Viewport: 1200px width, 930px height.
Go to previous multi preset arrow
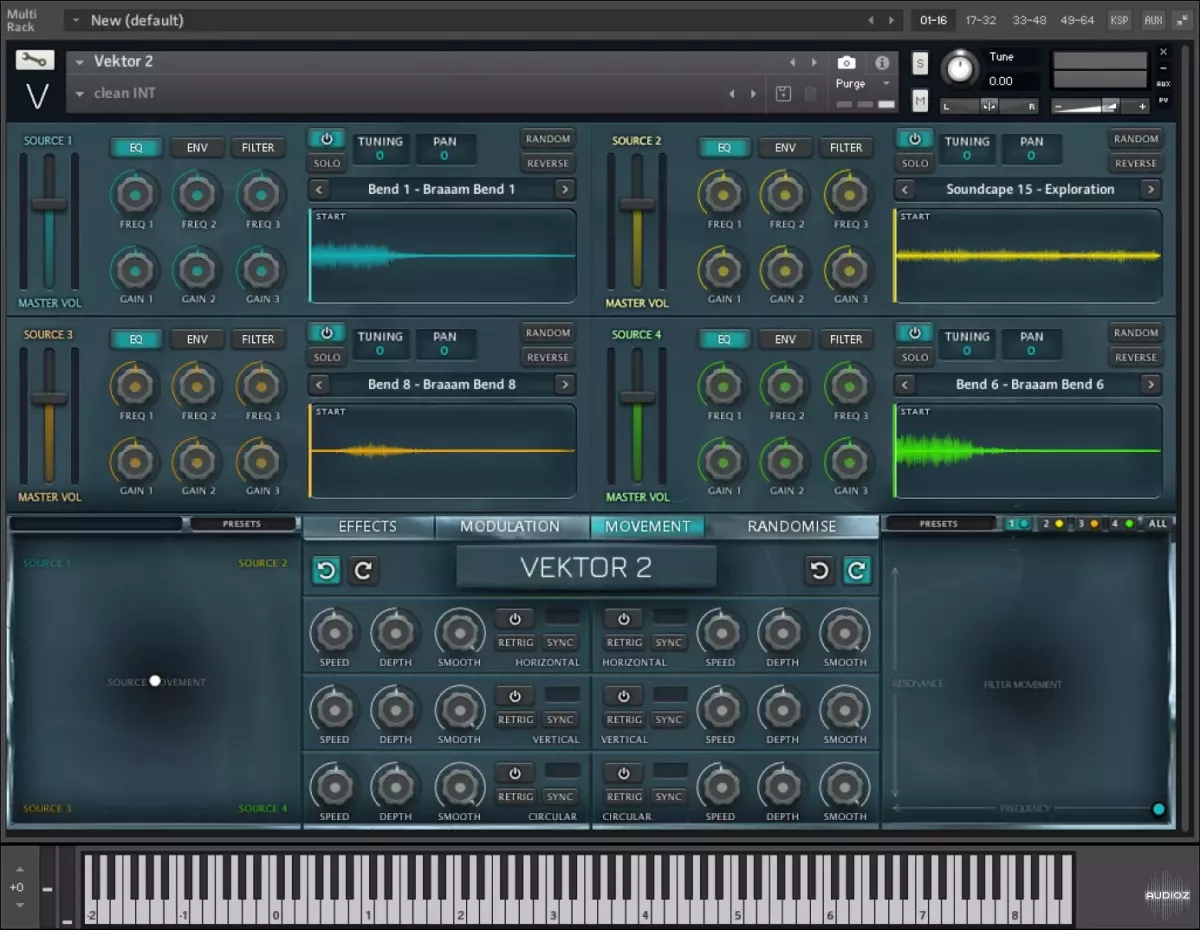point(870,20)
